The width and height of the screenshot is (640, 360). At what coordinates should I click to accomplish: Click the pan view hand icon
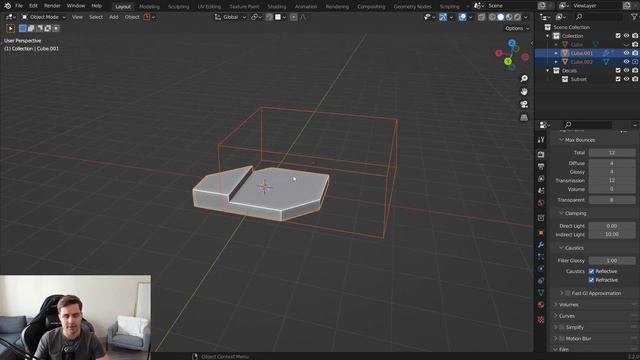524,91
